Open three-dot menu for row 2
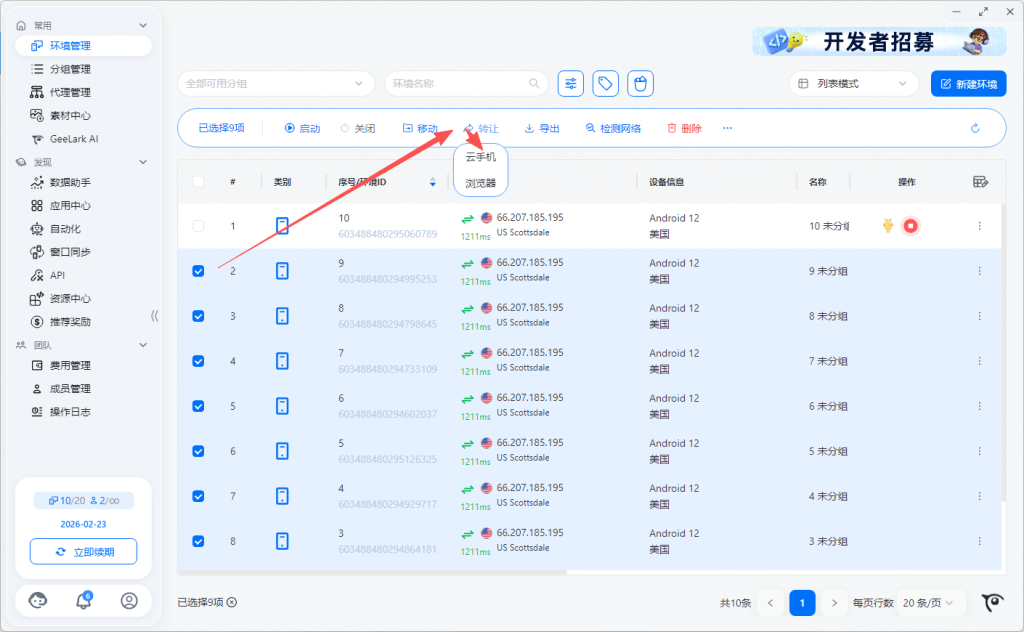1024x632 pixels. point(979,271)
